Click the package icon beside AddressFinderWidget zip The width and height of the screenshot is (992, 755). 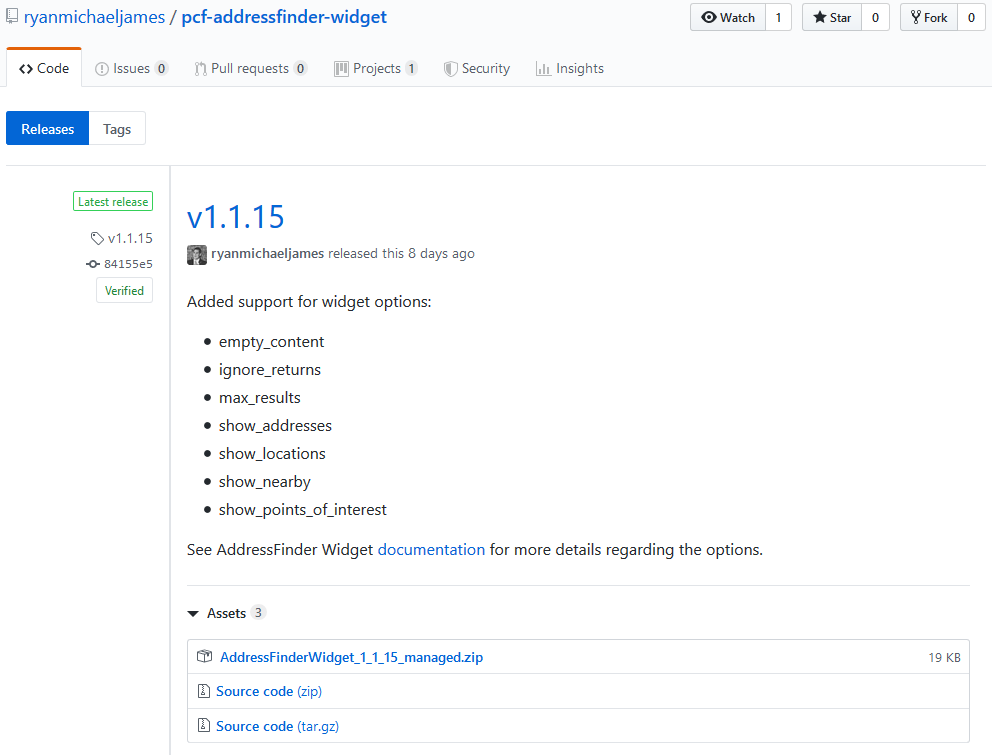point(204,657)
